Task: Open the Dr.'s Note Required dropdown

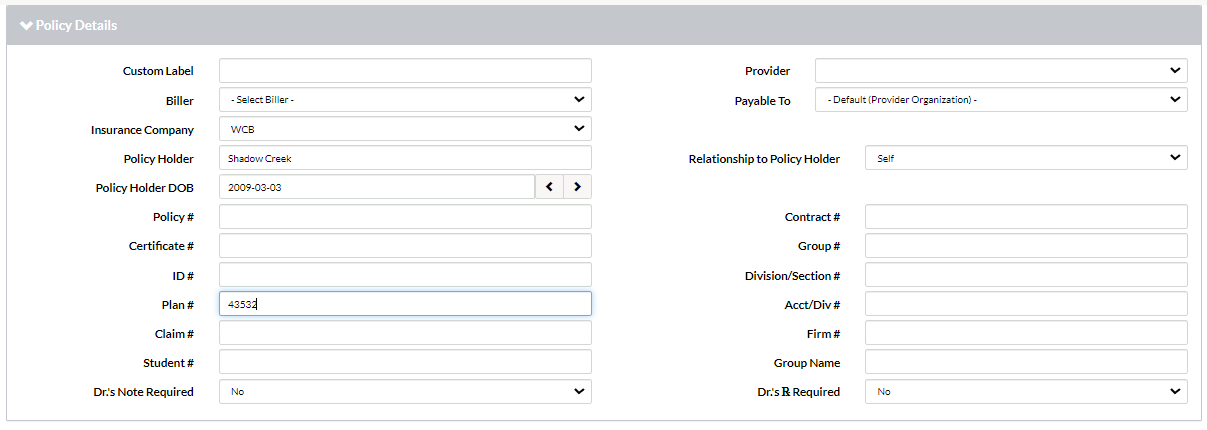Action: pyautogui.click(x=405, y=392)
